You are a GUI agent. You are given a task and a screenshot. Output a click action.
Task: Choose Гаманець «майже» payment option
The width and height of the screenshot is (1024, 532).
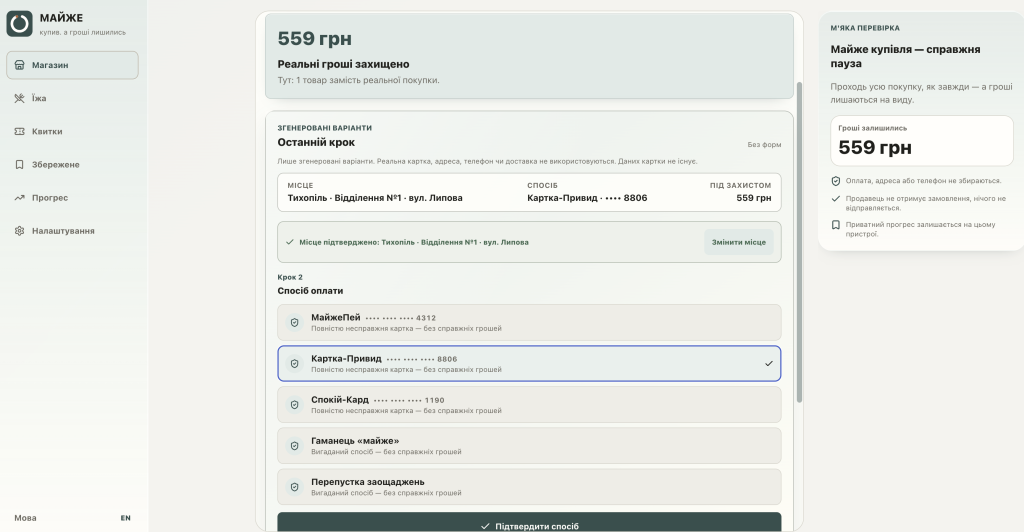point(529,446)
